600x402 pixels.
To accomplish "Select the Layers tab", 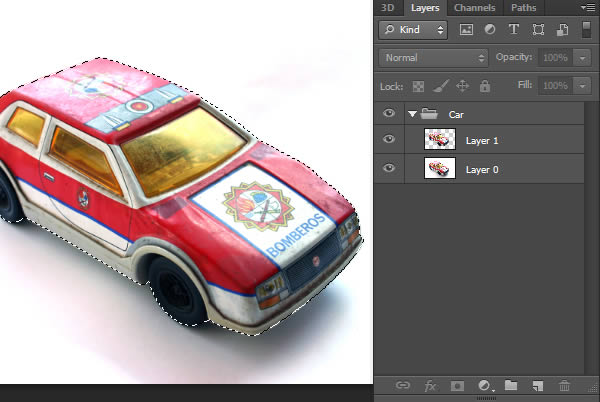I will pos(425,8).
